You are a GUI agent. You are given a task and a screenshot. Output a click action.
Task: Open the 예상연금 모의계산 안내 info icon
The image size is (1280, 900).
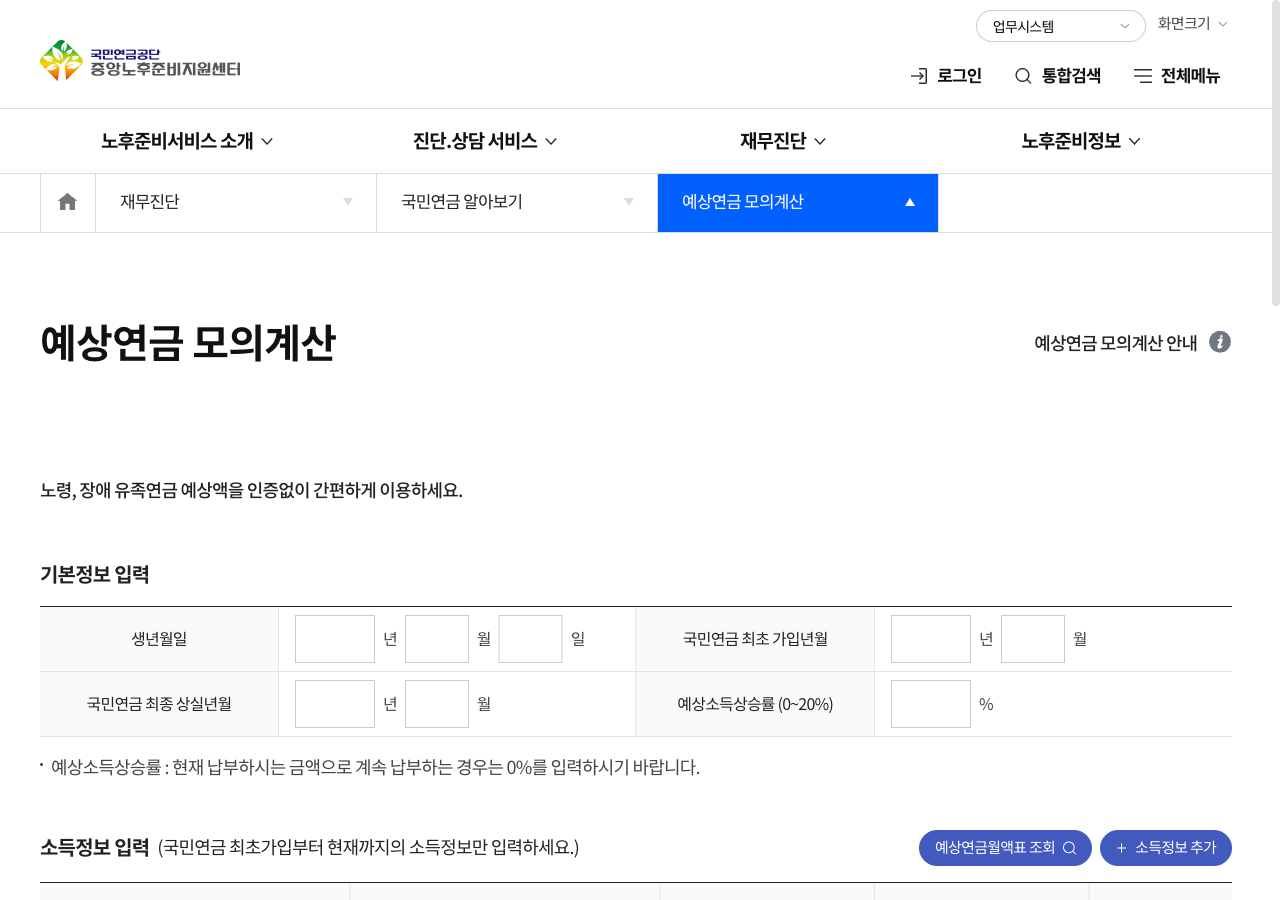(x=1220, y=342)
